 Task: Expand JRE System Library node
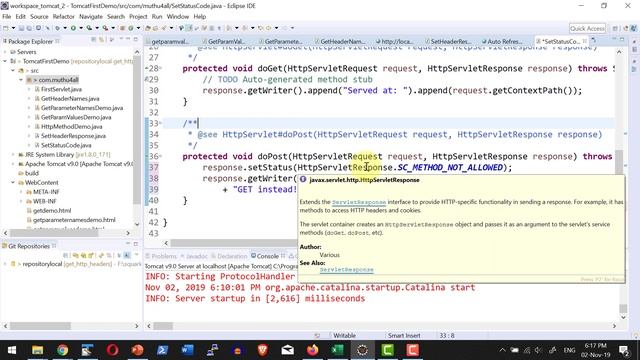pos(13,155)
